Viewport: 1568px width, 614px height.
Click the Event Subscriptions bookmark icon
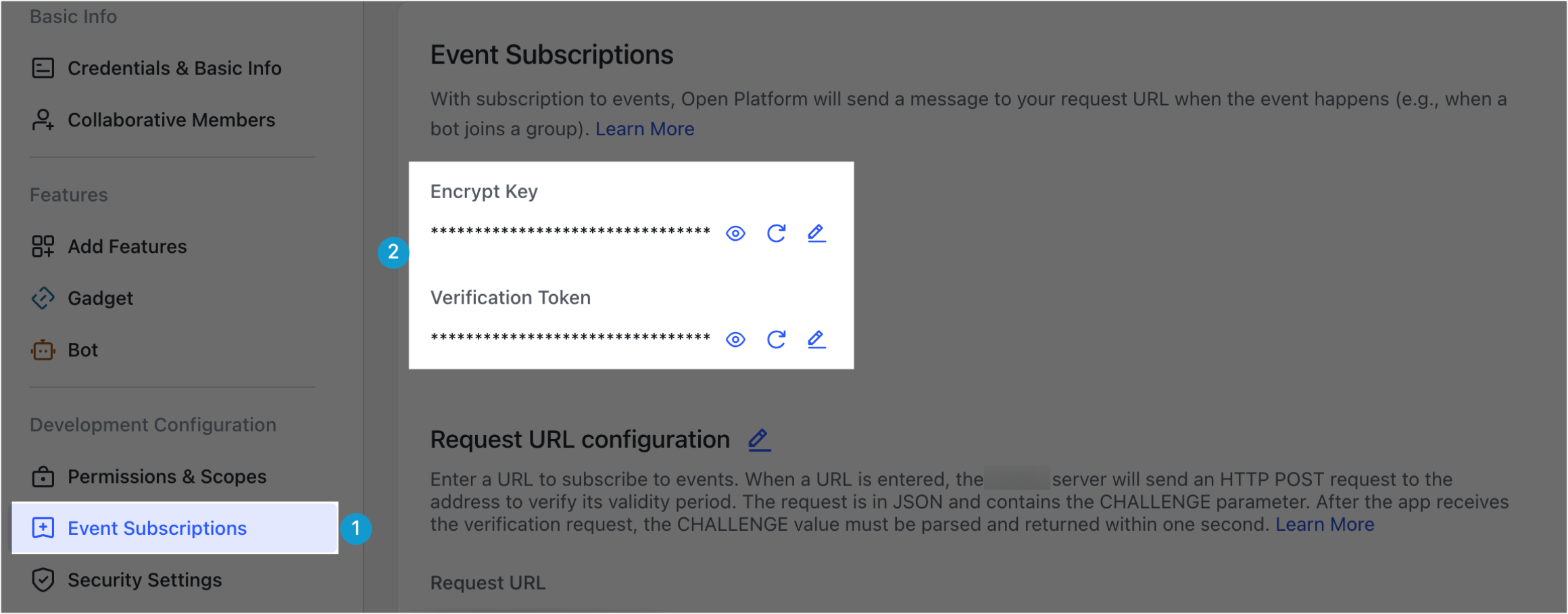click(43, 528)
